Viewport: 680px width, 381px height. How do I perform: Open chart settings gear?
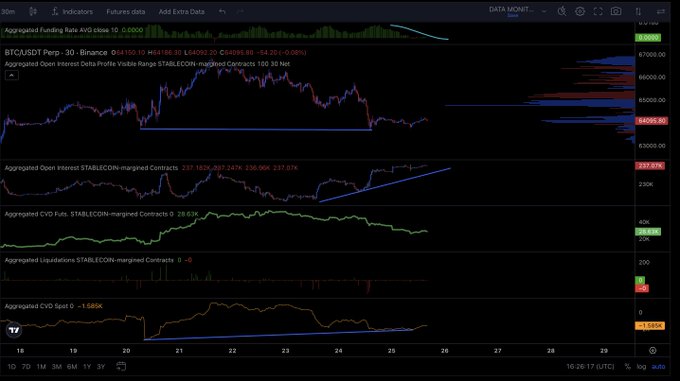[x=580, y=11]
